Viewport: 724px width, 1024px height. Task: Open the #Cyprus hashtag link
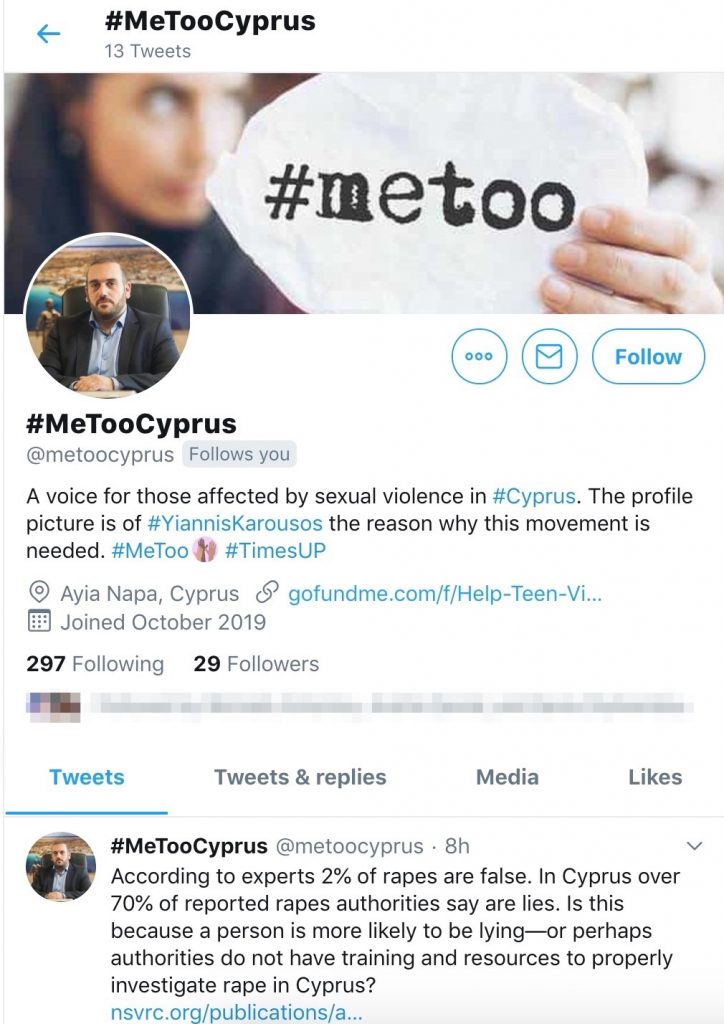coord(533,496)
